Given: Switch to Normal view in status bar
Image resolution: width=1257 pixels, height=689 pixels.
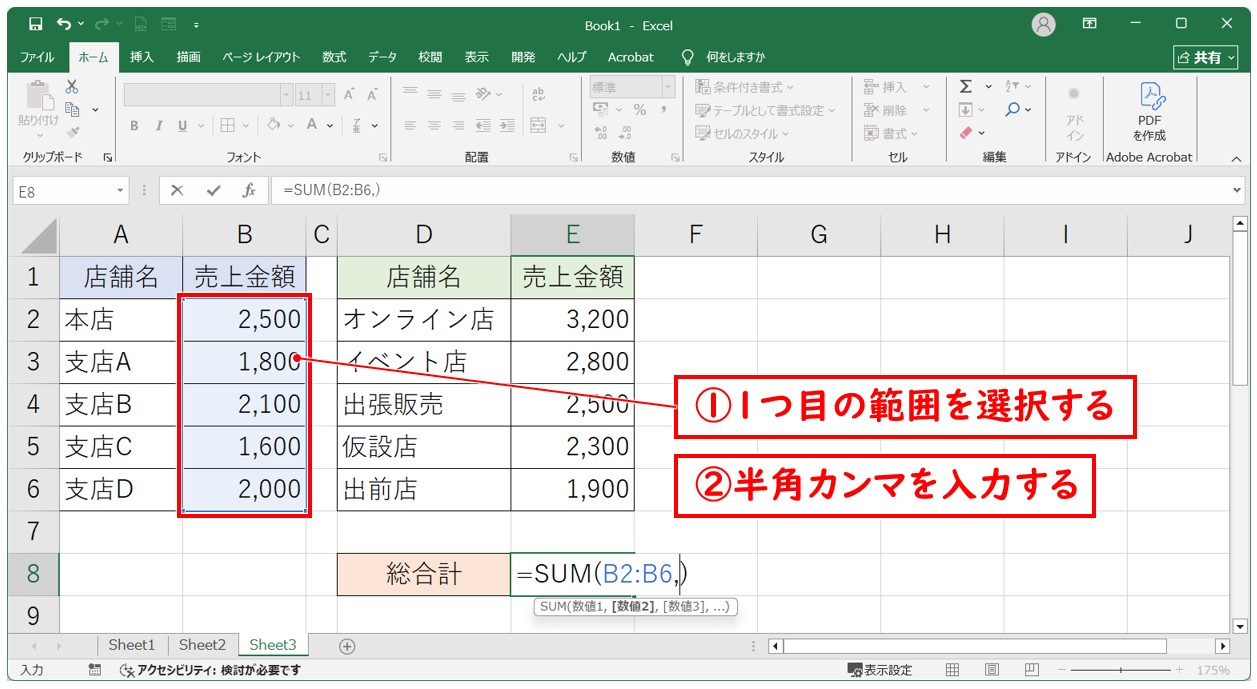Looking at the screenshot, I should (953, 670).
